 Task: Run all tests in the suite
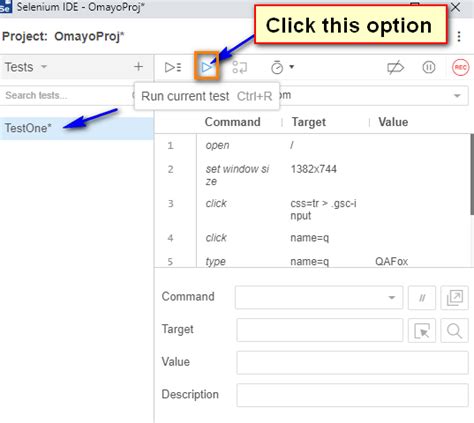(x=173, y=67)
